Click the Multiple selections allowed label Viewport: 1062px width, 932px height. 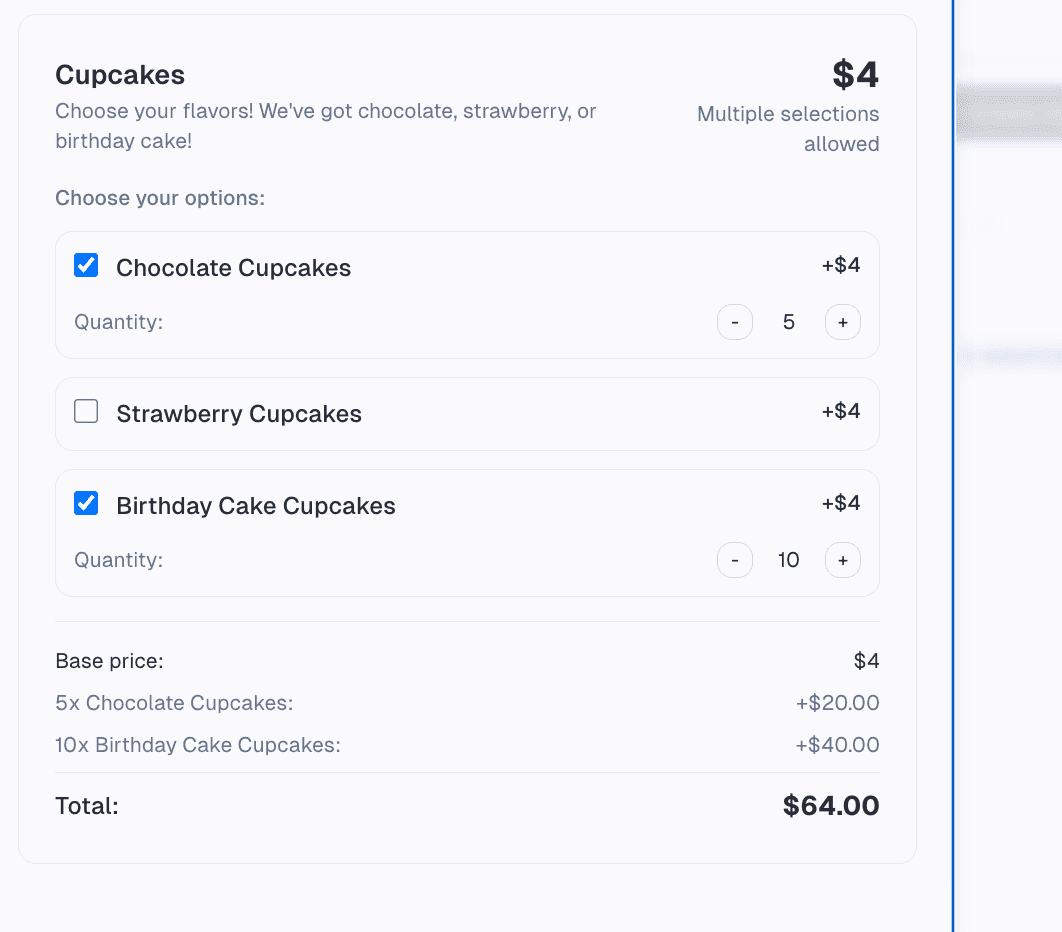787,128
